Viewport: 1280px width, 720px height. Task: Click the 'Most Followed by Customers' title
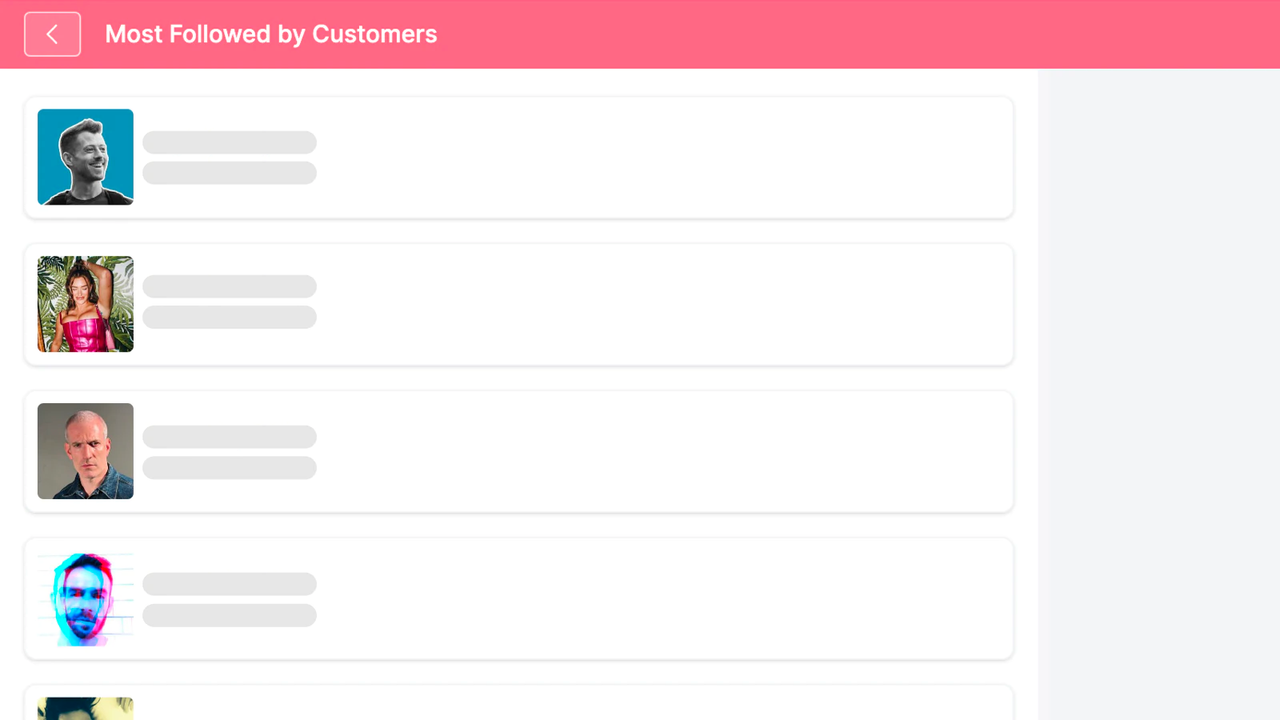[271, 33]
